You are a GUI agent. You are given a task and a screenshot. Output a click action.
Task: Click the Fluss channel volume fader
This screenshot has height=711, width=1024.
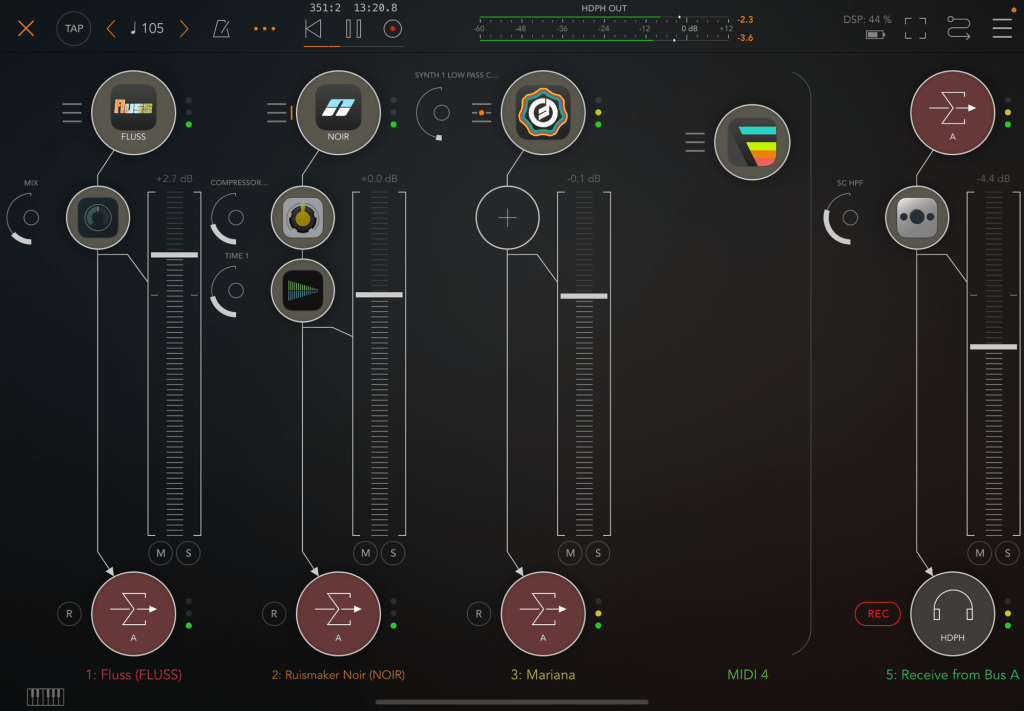point(174,255)
